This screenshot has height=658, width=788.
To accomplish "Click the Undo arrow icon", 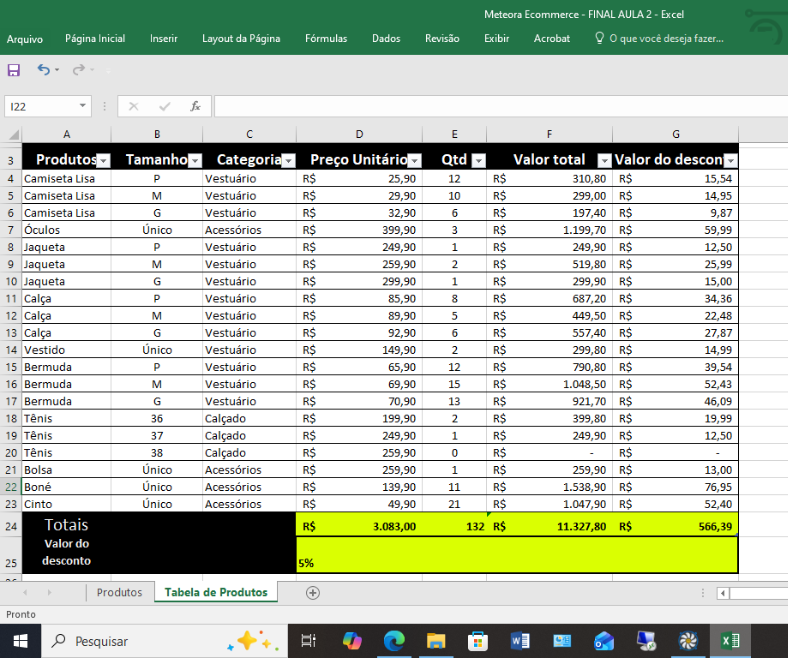I will pyautogui.click(x=43, y=70).
